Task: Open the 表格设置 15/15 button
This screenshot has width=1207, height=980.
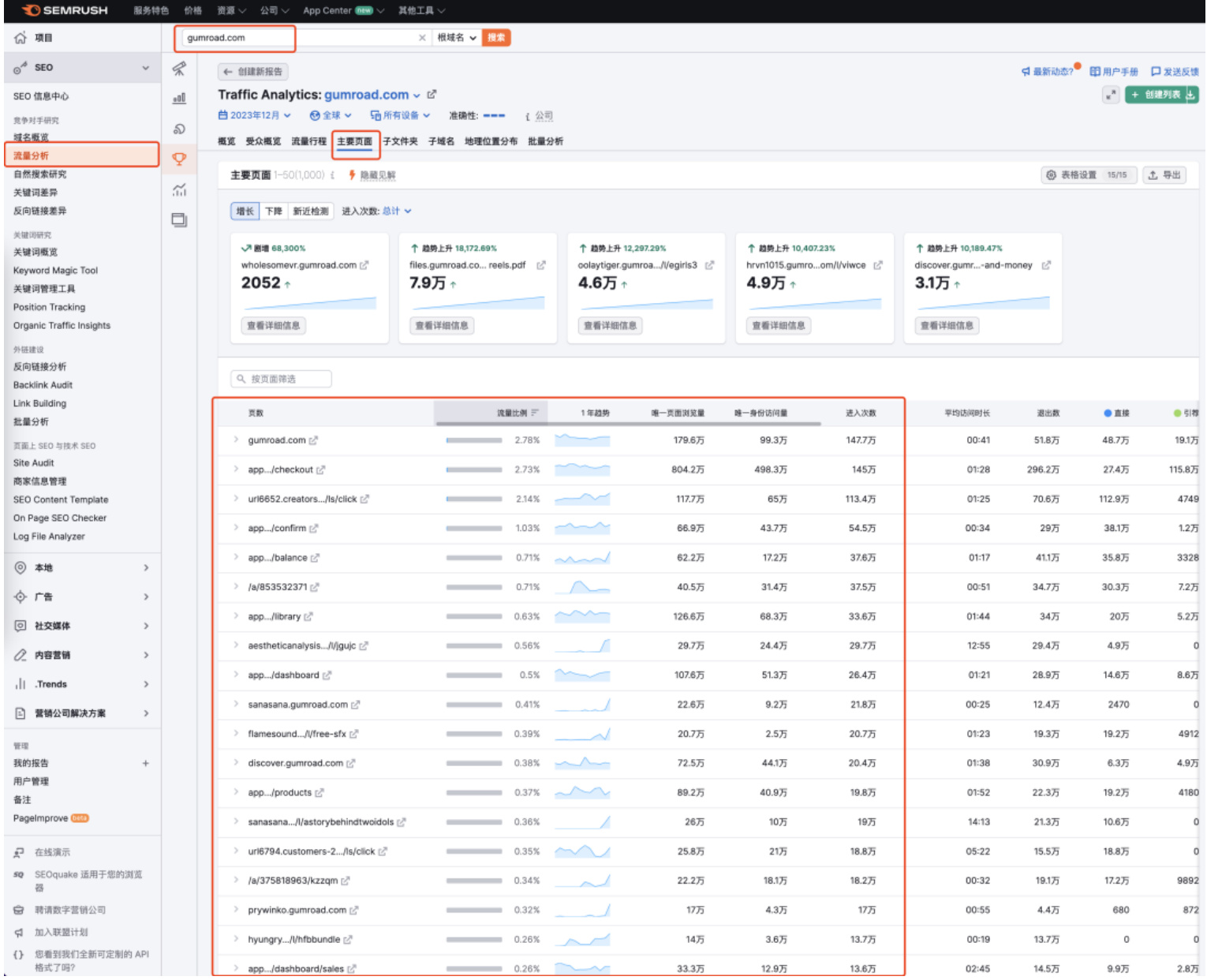Action: [x=1089, y=175]
